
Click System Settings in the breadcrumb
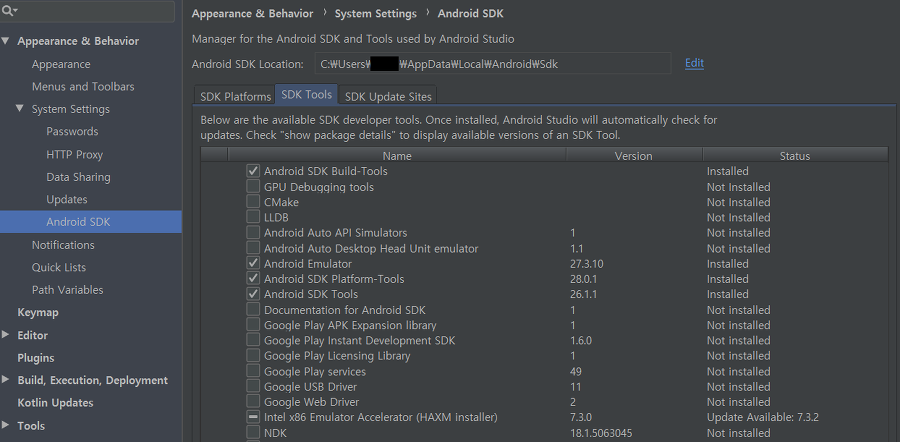[x=376, y=13]
